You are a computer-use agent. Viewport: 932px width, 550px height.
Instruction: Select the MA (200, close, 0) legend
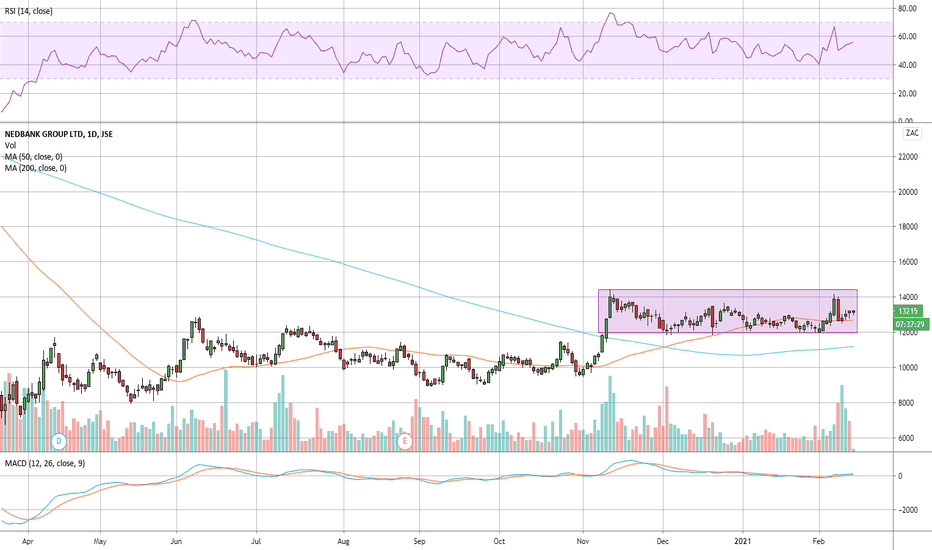[x=36, y=168]
